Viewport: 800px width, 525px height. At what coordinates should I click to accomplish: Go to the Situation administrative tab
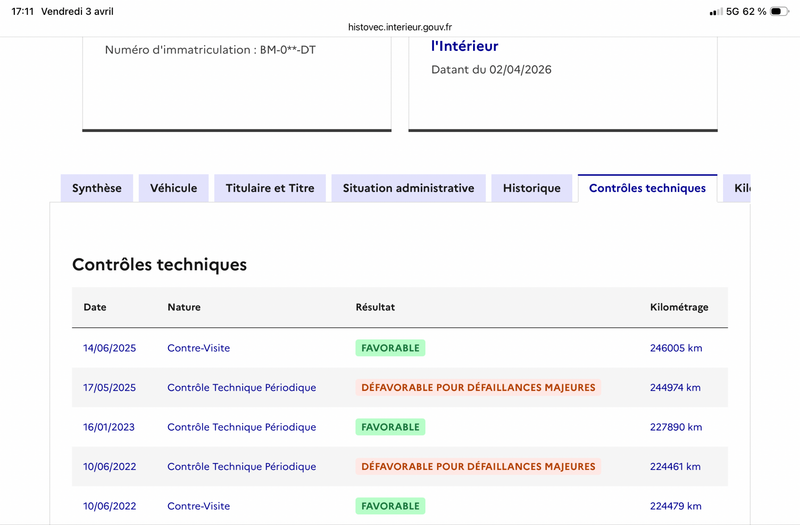[x=408, y=188]
